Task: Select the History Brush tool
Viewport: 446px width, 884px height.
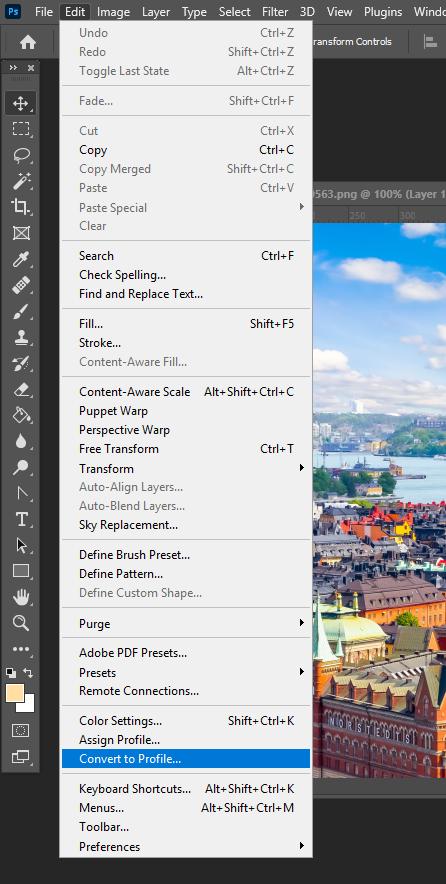Action: pos(21,363)
